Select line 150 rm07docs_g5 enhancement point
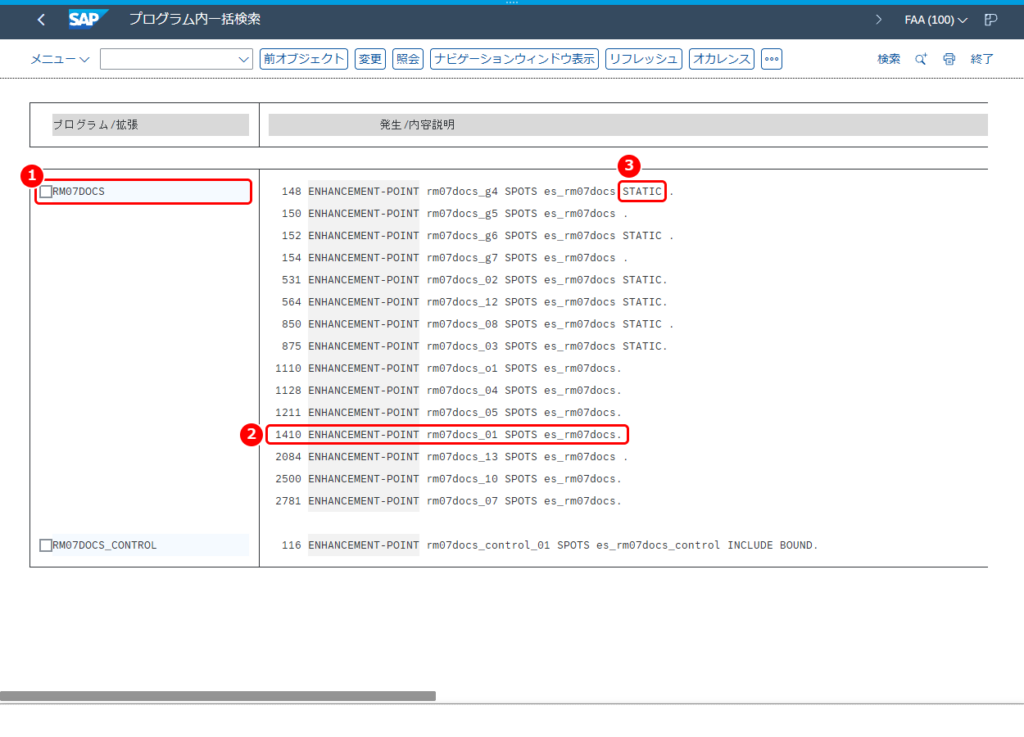Image resolution: width=1024 pixels, height=737 pixels. click(x=455, y=213)
